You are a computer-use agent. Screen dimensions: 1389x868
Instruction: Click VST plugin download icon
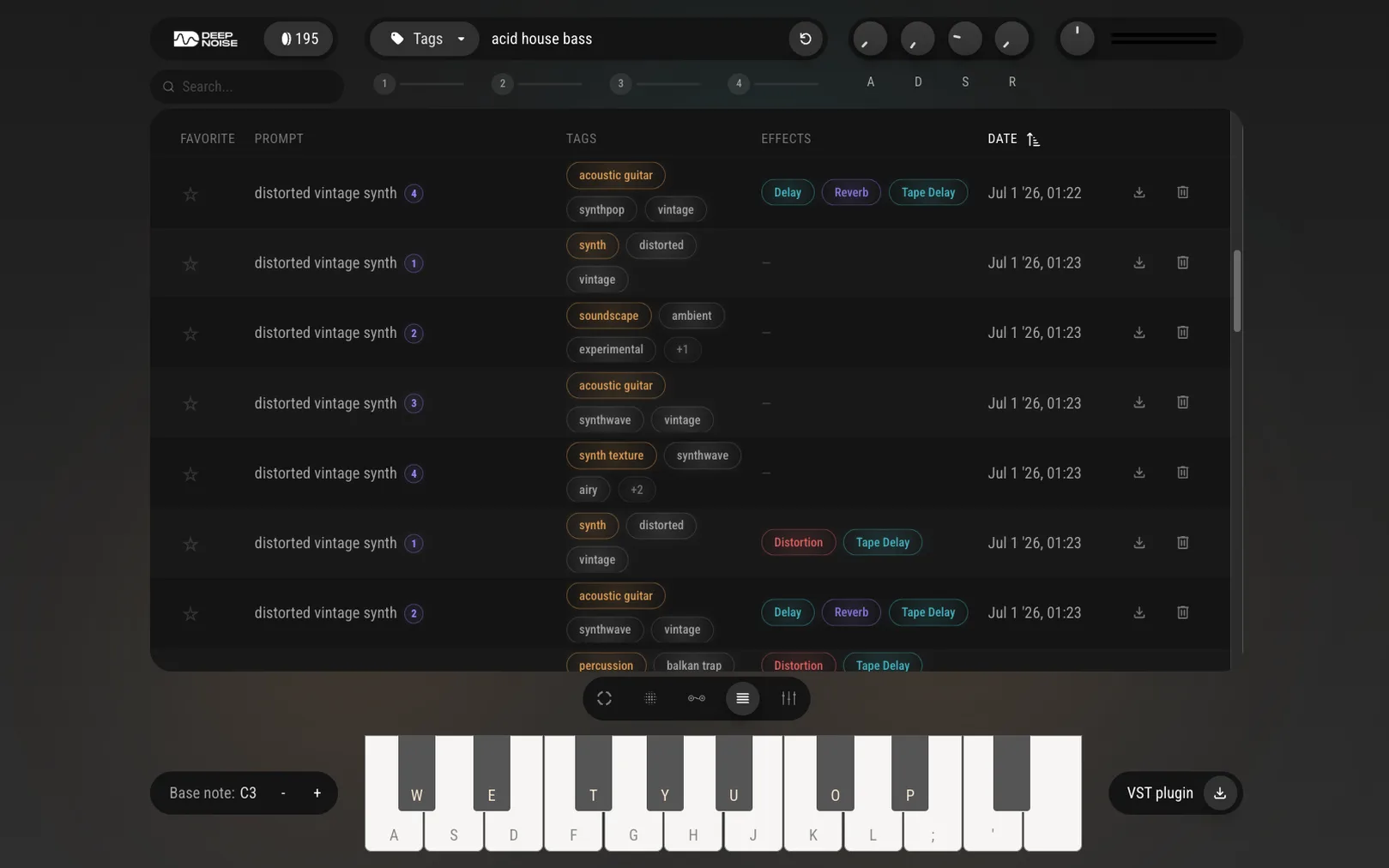coord(1219,793)
